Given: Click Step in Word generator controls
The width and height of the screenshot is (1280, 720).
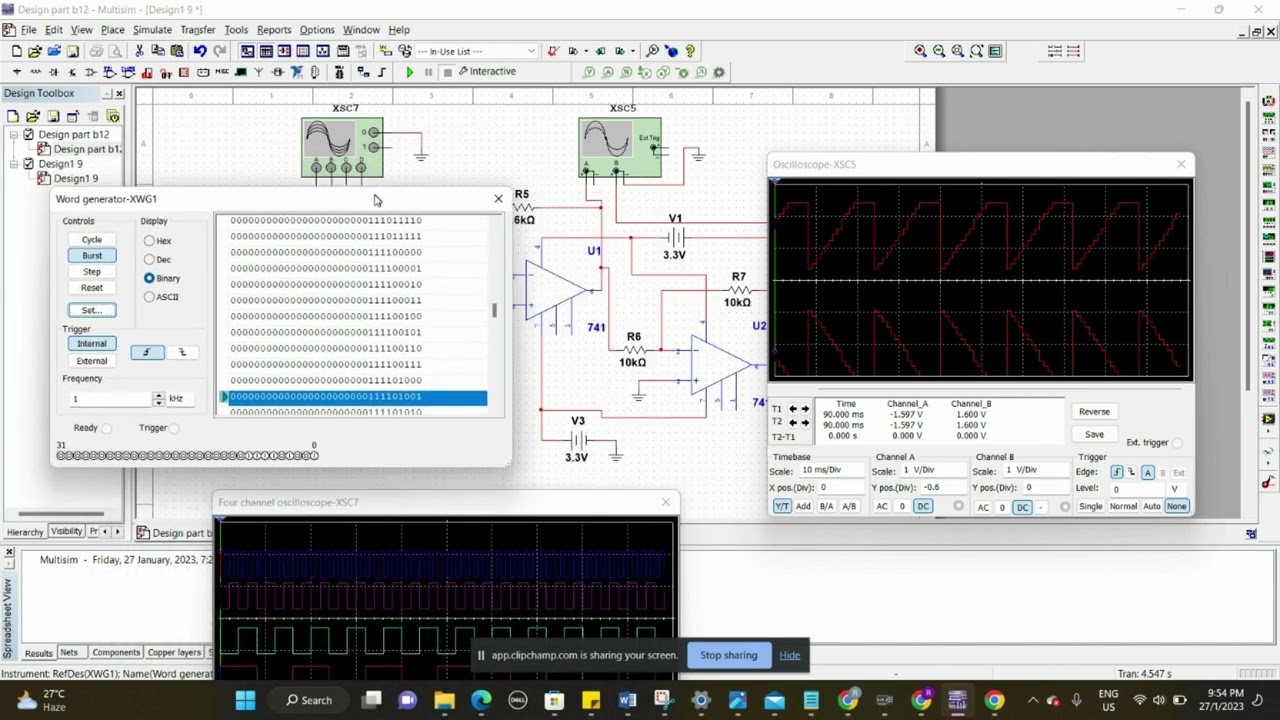Looking at the screenshot, I should (92, 272).
